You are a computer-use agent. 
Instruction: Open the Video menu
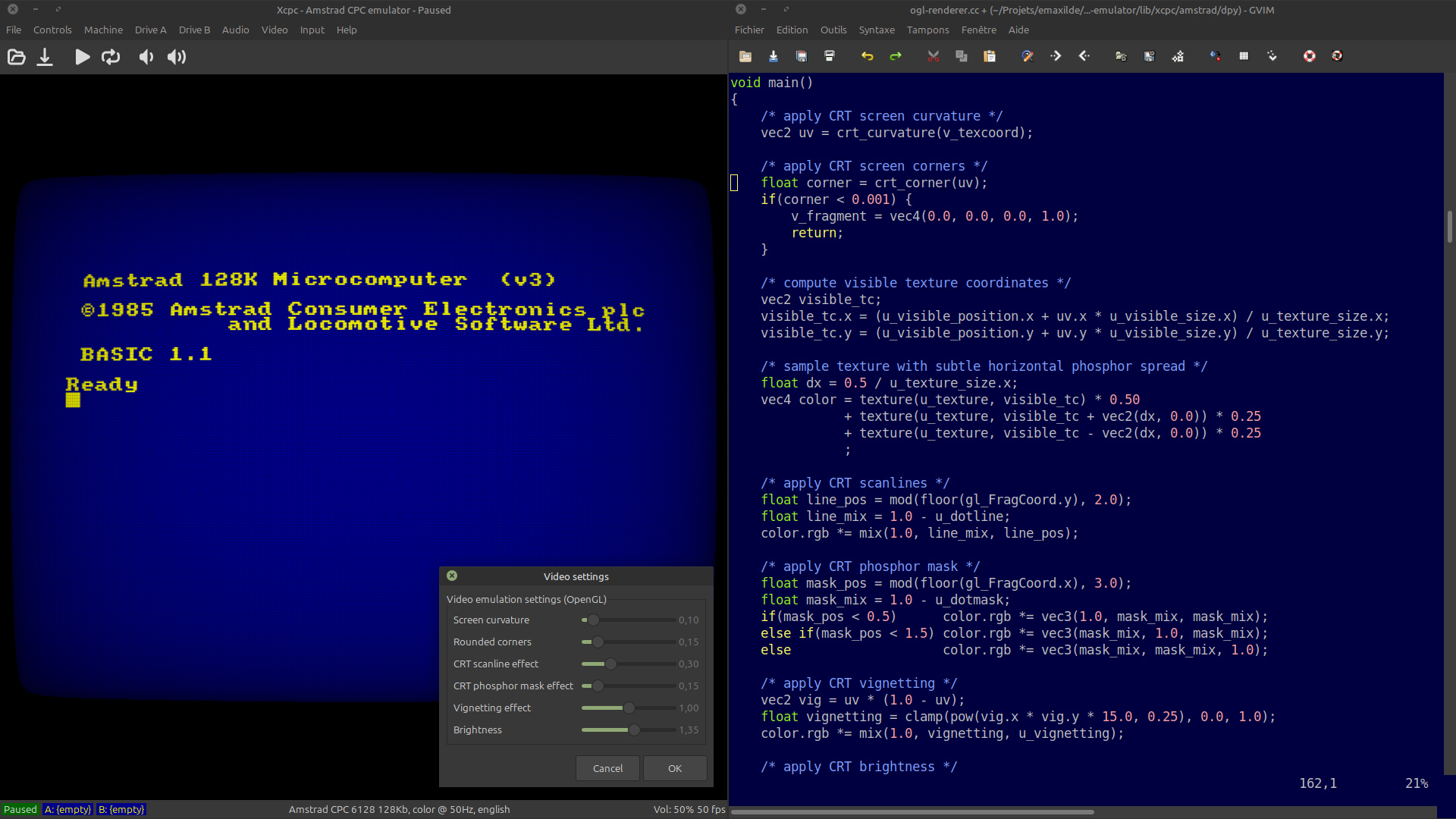274,30
